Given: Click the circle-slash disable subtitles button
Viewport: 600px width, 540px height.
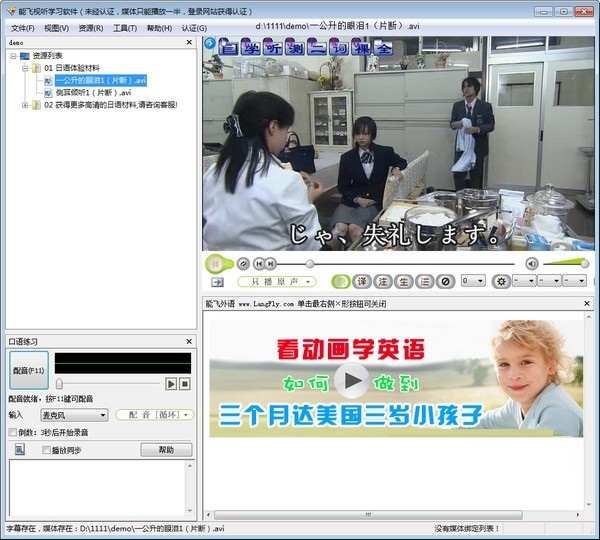Looking at the screenshot, I should pos(445,282).
